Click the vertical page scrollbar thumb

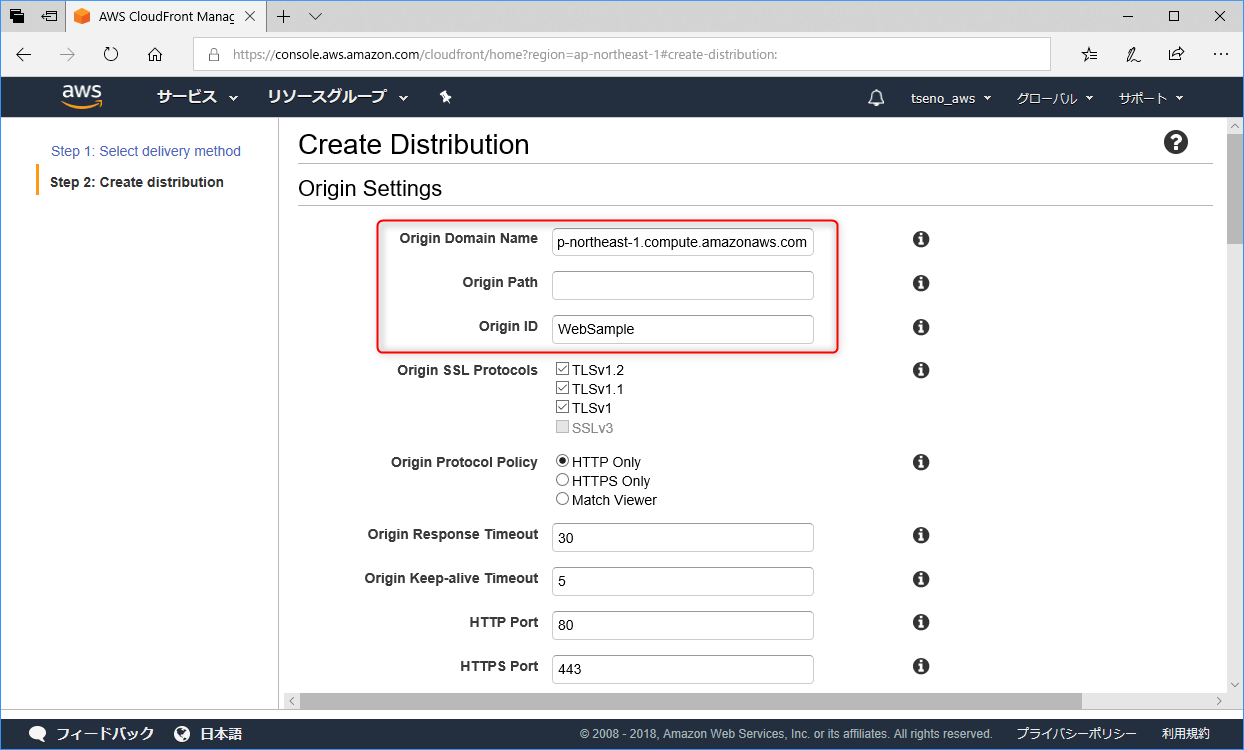(x=1235, y=190)
